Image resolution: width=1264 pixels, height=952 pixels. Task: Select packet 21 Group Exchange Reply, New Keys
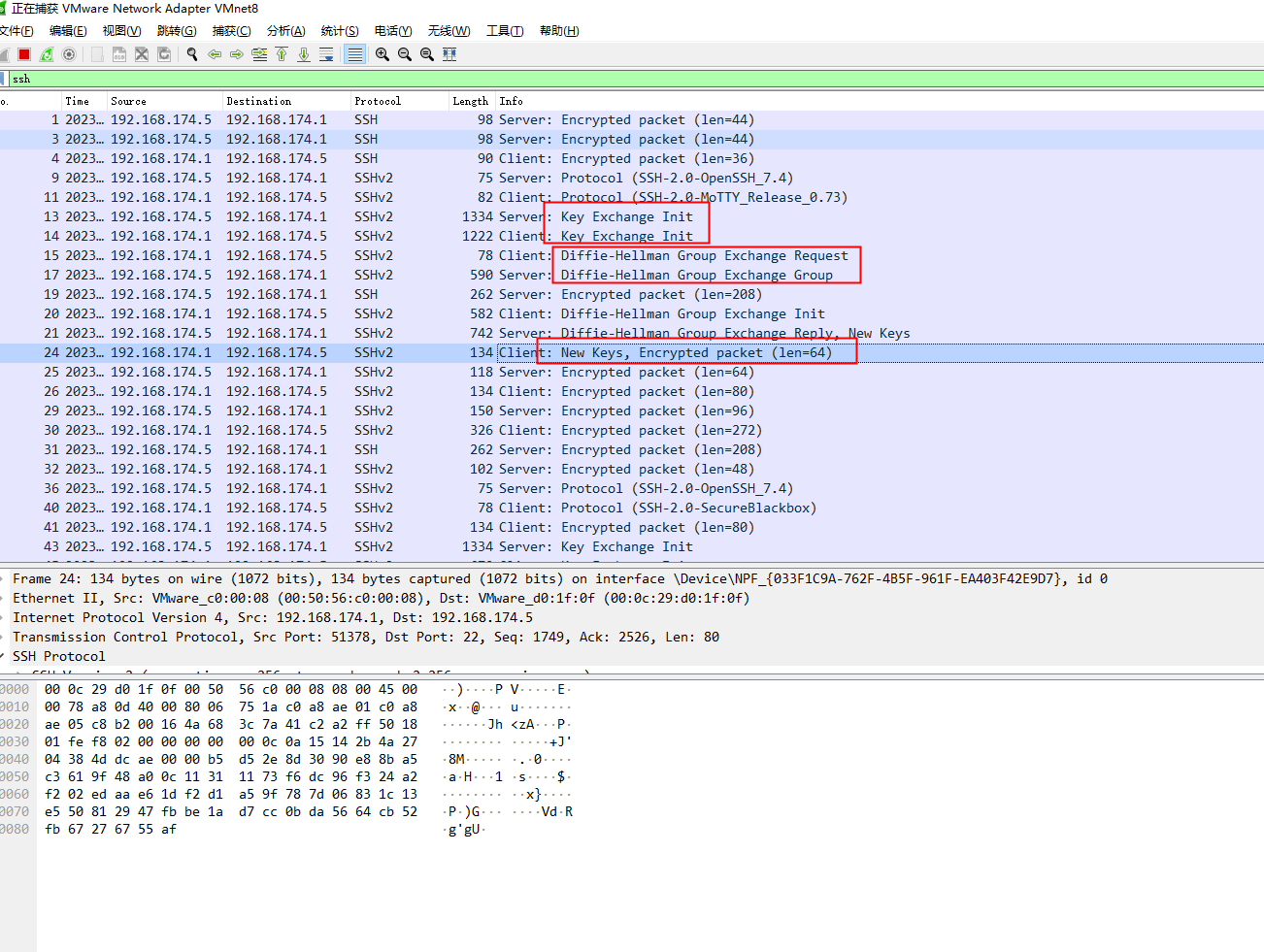(632, 333)
